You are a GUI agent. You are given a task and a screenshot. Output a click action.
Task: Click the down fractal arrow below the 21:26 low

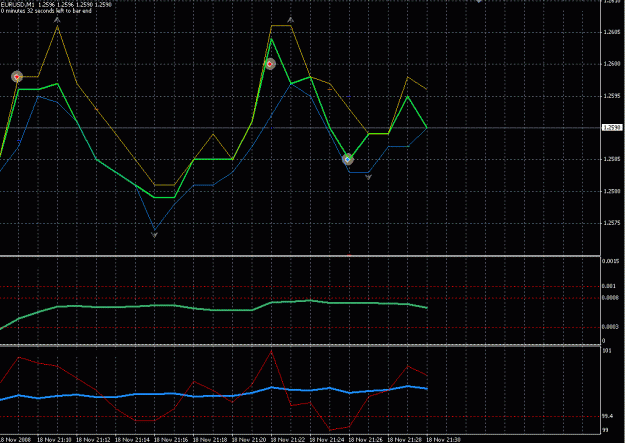click(368, 177)
